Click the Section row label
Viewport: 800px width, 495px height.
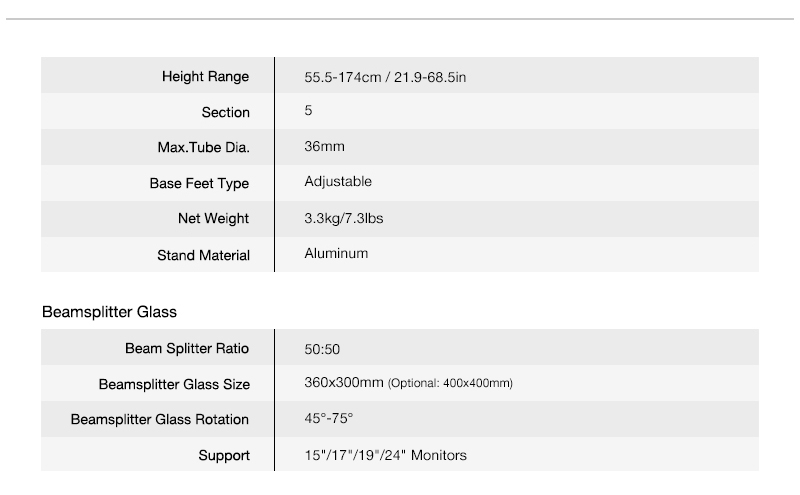click(225, 112)
